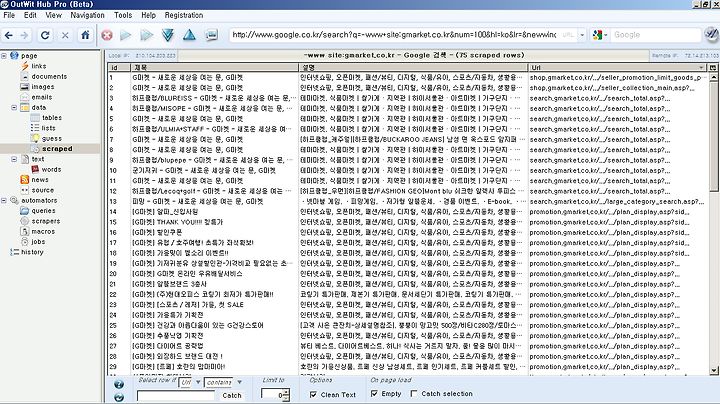The height and width of the screenshot is (404, 720).
Task: Open the View menu
Action: [x=54, y=15]
